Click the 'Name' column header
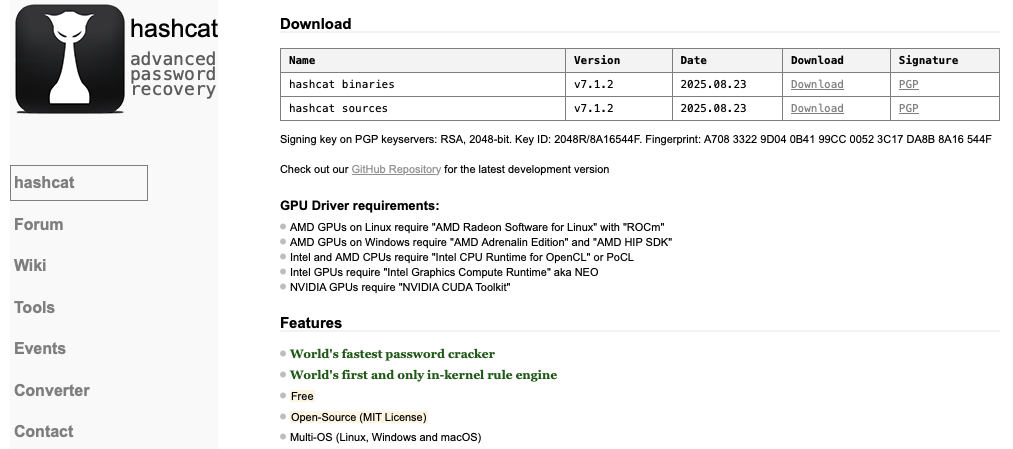This screenshot has height=449, width=1013. pyautogui.click(x=423, y=60)
